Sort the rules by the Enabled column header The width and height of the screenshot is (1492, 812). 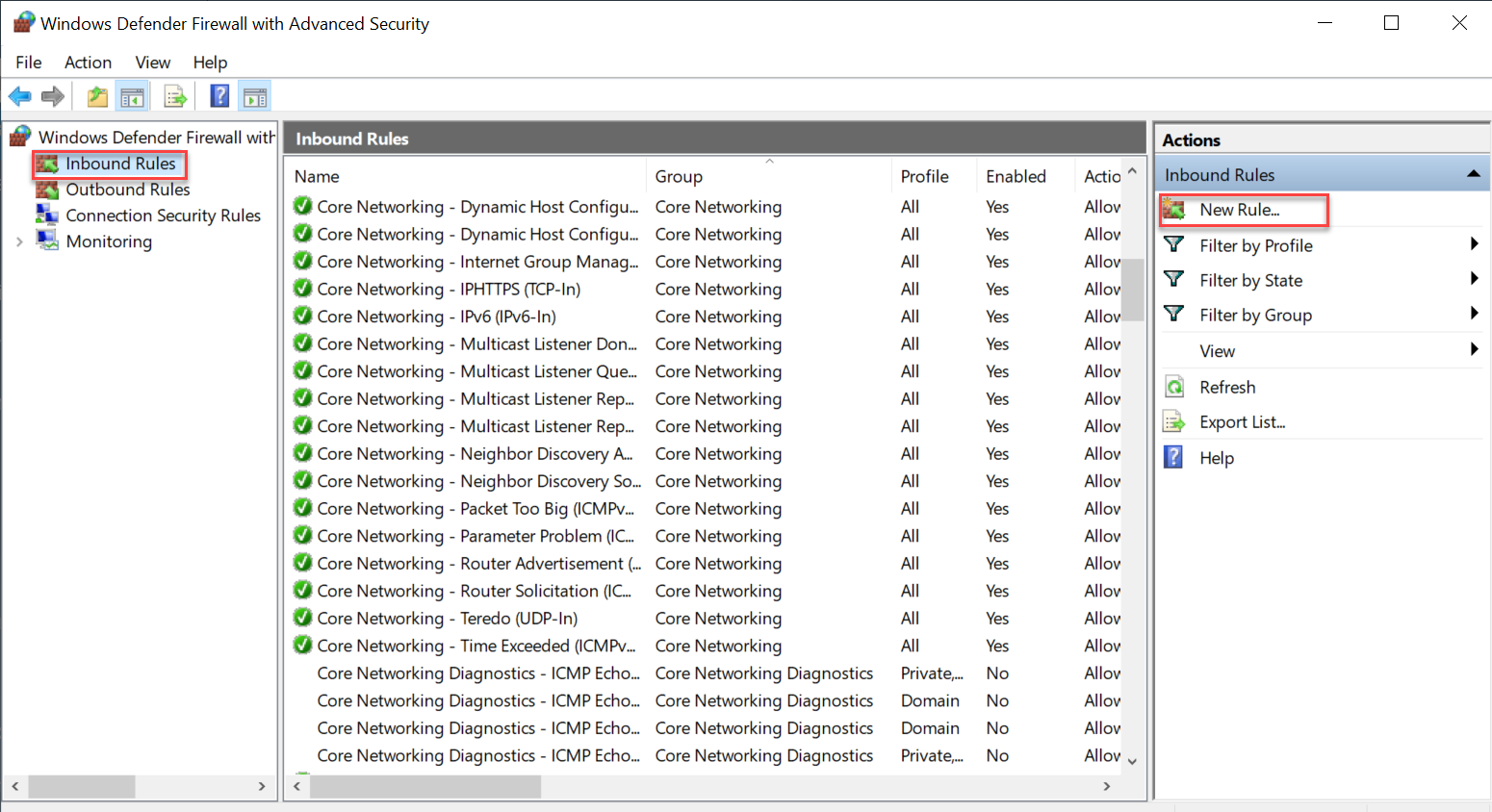1016,177
